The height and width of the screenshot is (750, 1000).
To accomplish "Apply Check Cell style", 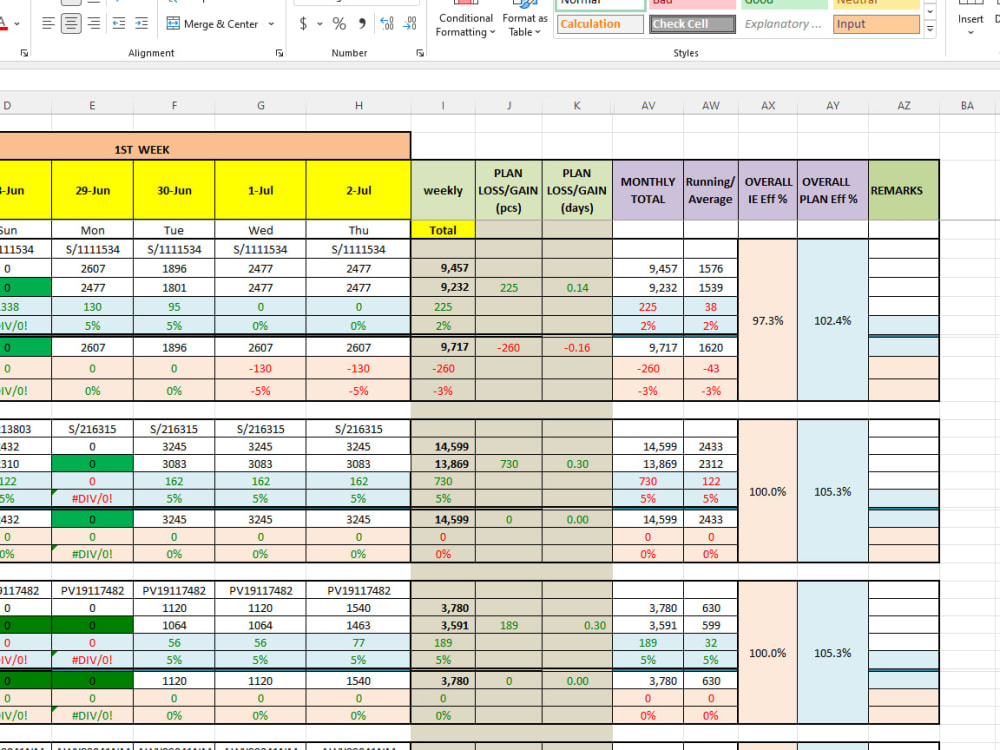I will click(x=692, y=24).
